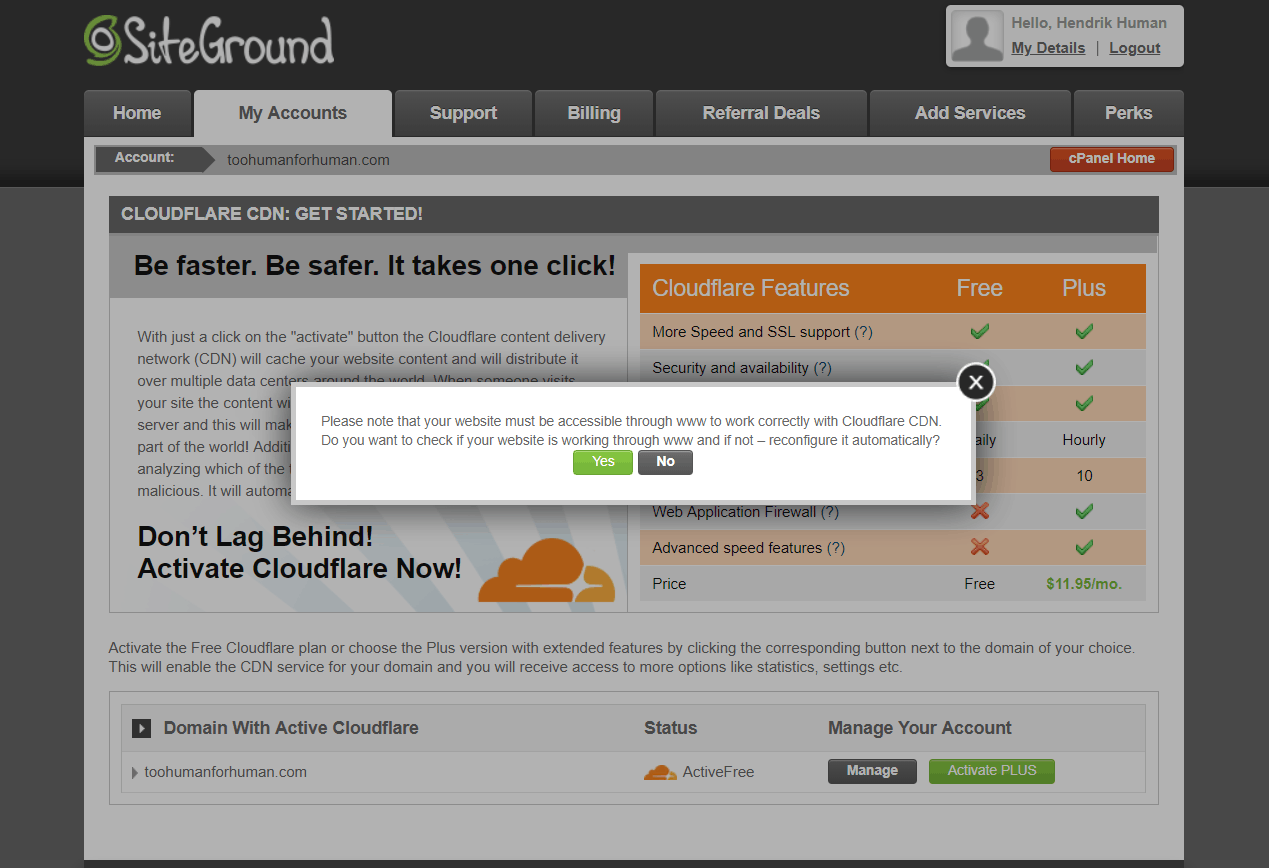Switch to the Billing tab
Screen dimensions: 1269x868
point(594,113)
